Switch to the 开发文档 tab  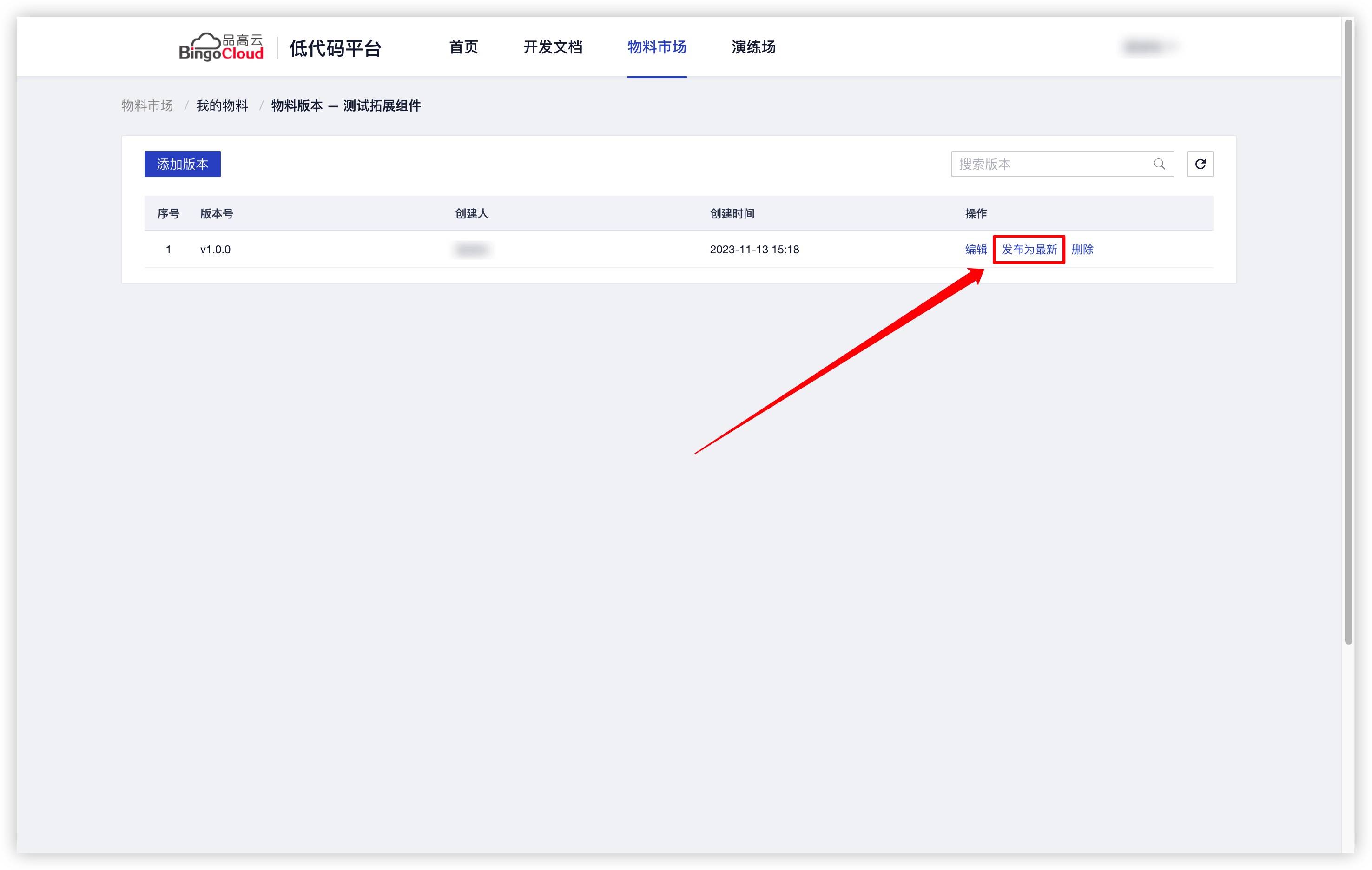(553, 47)
